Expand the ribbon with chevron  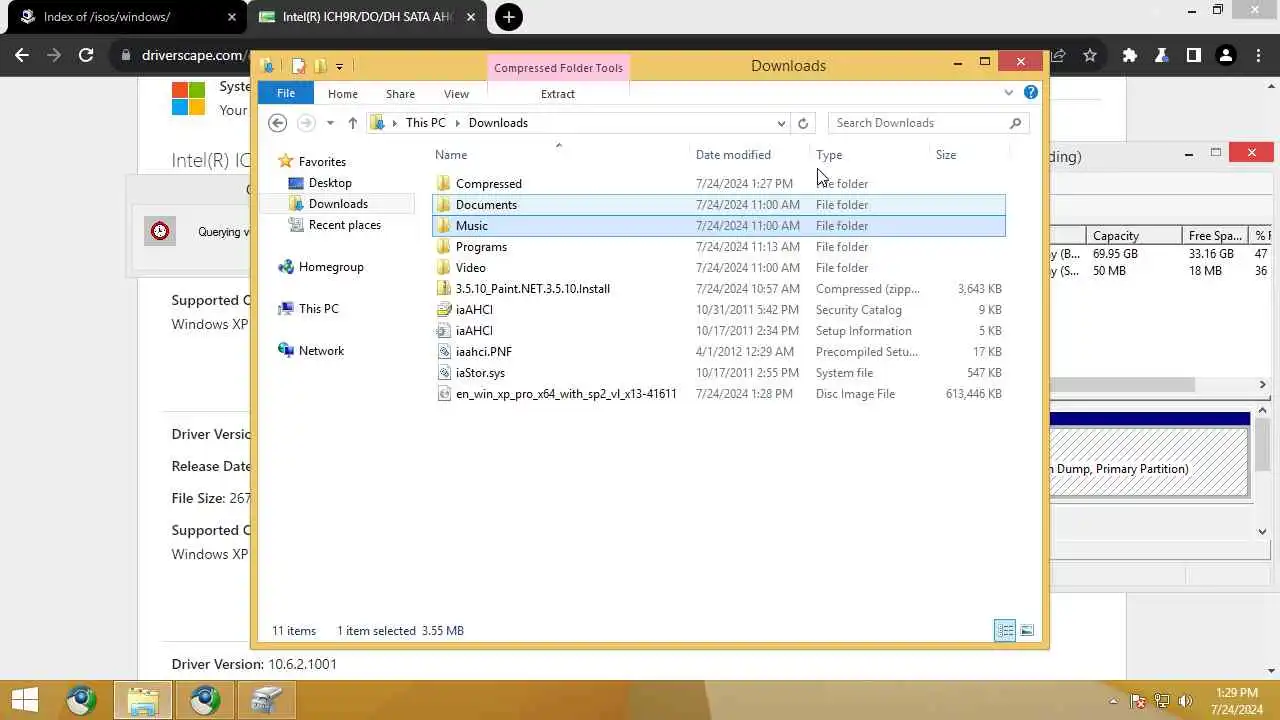click(x=1008, y=93)
